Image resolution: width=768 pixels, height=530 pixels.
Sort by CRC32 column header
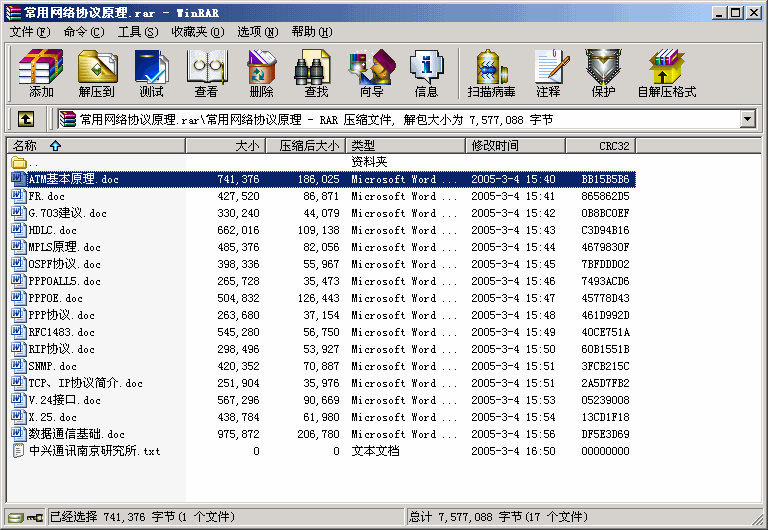click(x=601, y=145)
